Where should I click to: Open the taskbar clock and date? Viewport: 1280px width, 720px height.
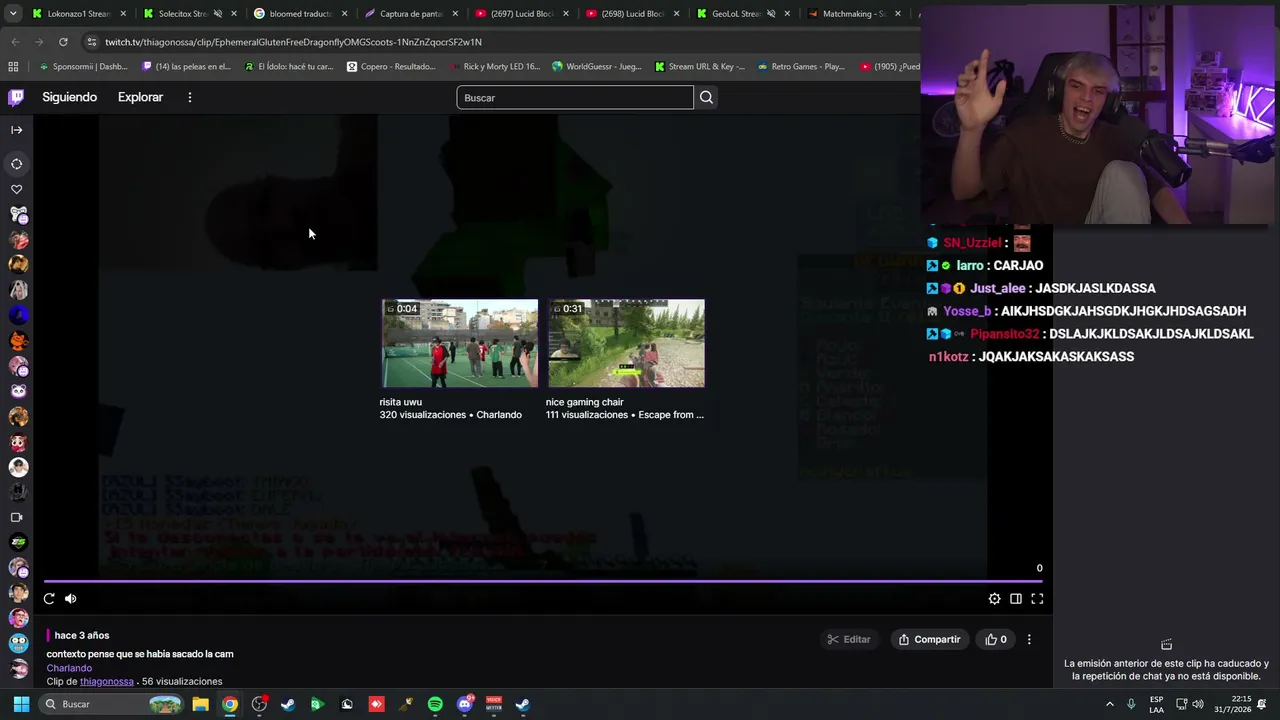[x=1232, y=704]
